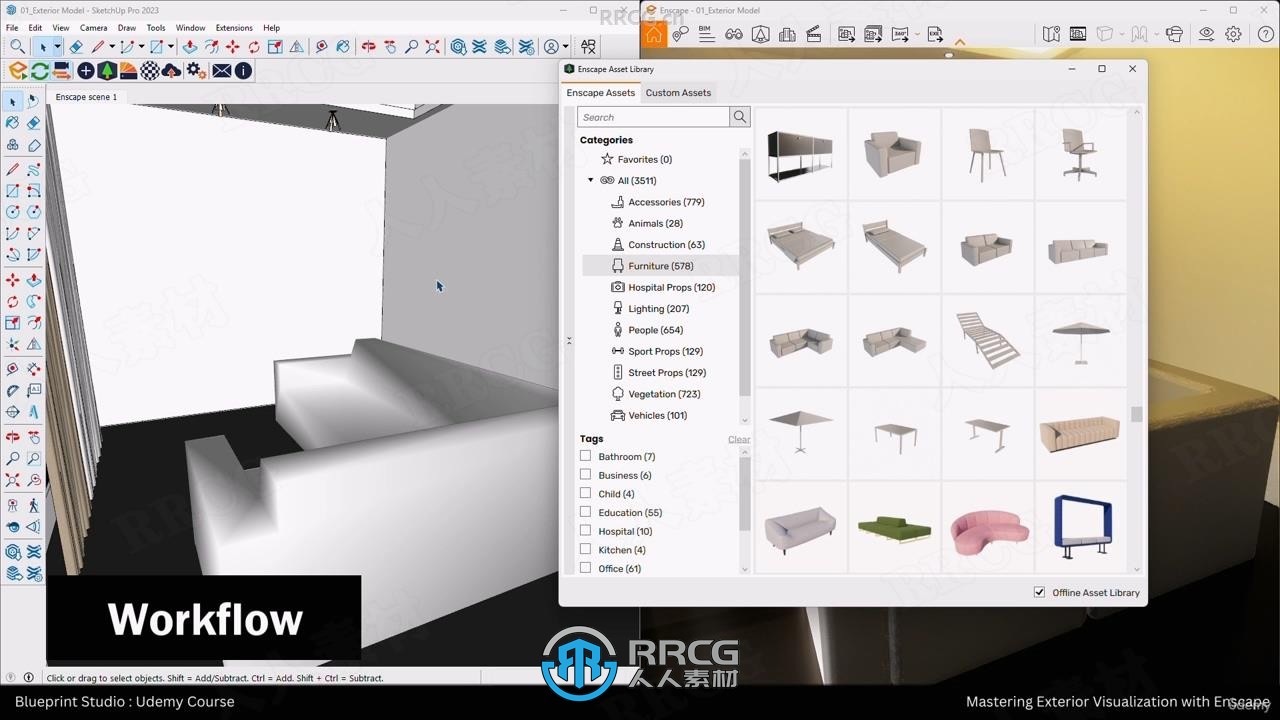Open the Window menu
This screenshot has width=1280, height=720.
(x=190, y=28)
